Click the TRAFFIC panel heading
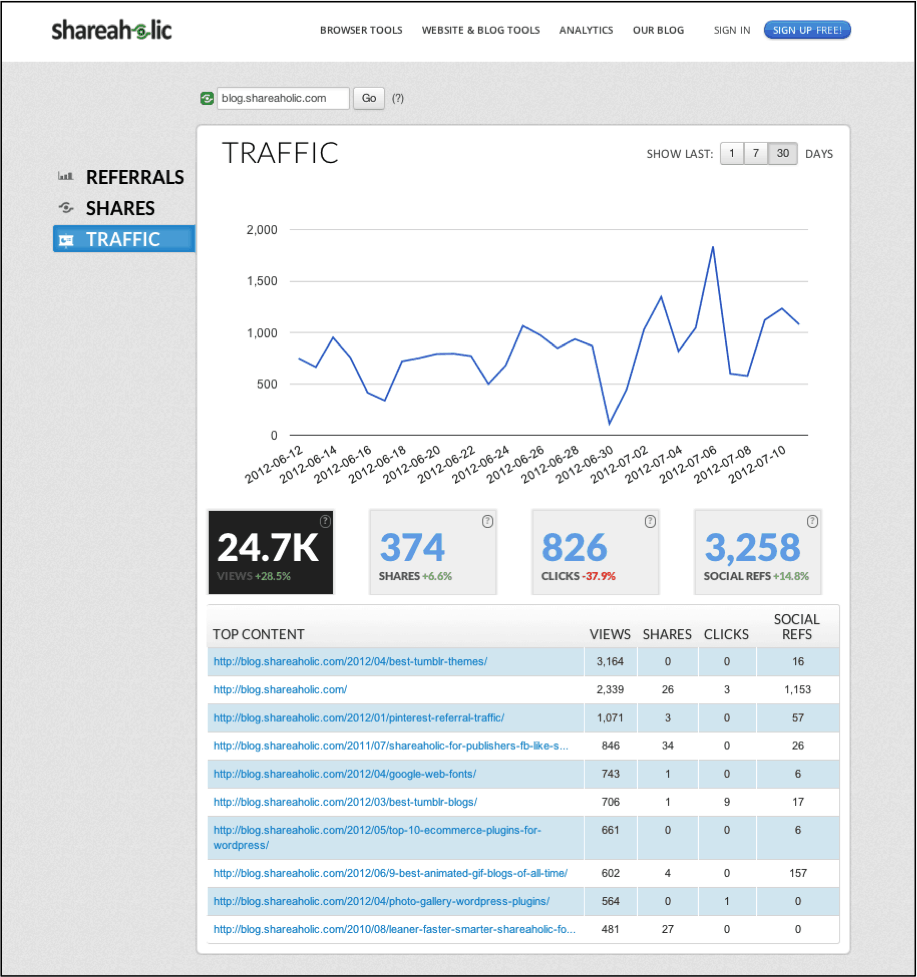Image resolution: width=917 pixels, height=977 pixels. click(280, 153)
